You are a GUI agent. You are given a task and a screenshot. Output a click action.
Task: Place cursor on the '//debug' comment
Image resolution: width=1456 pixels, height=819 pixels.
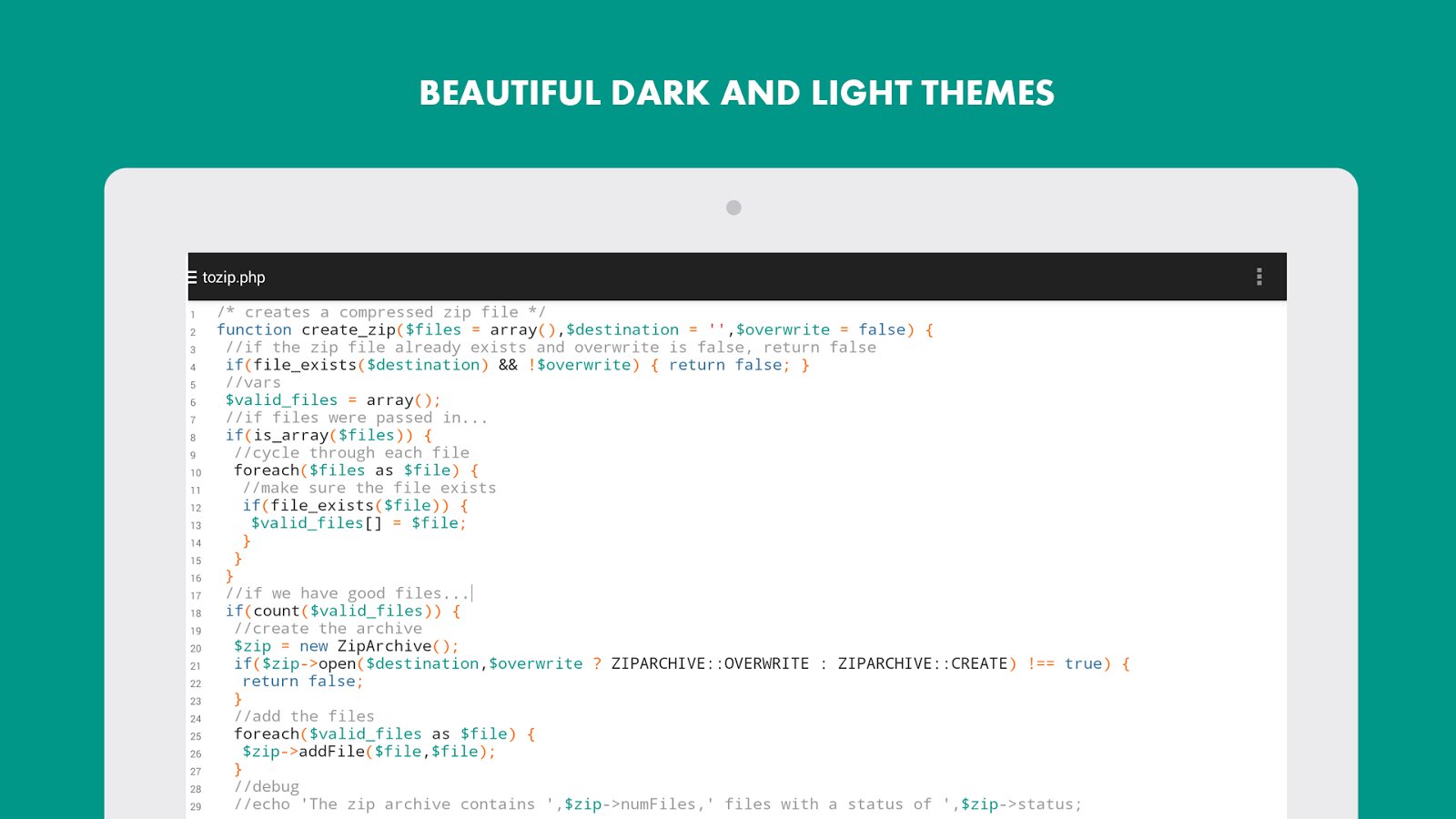coord(267,787)
